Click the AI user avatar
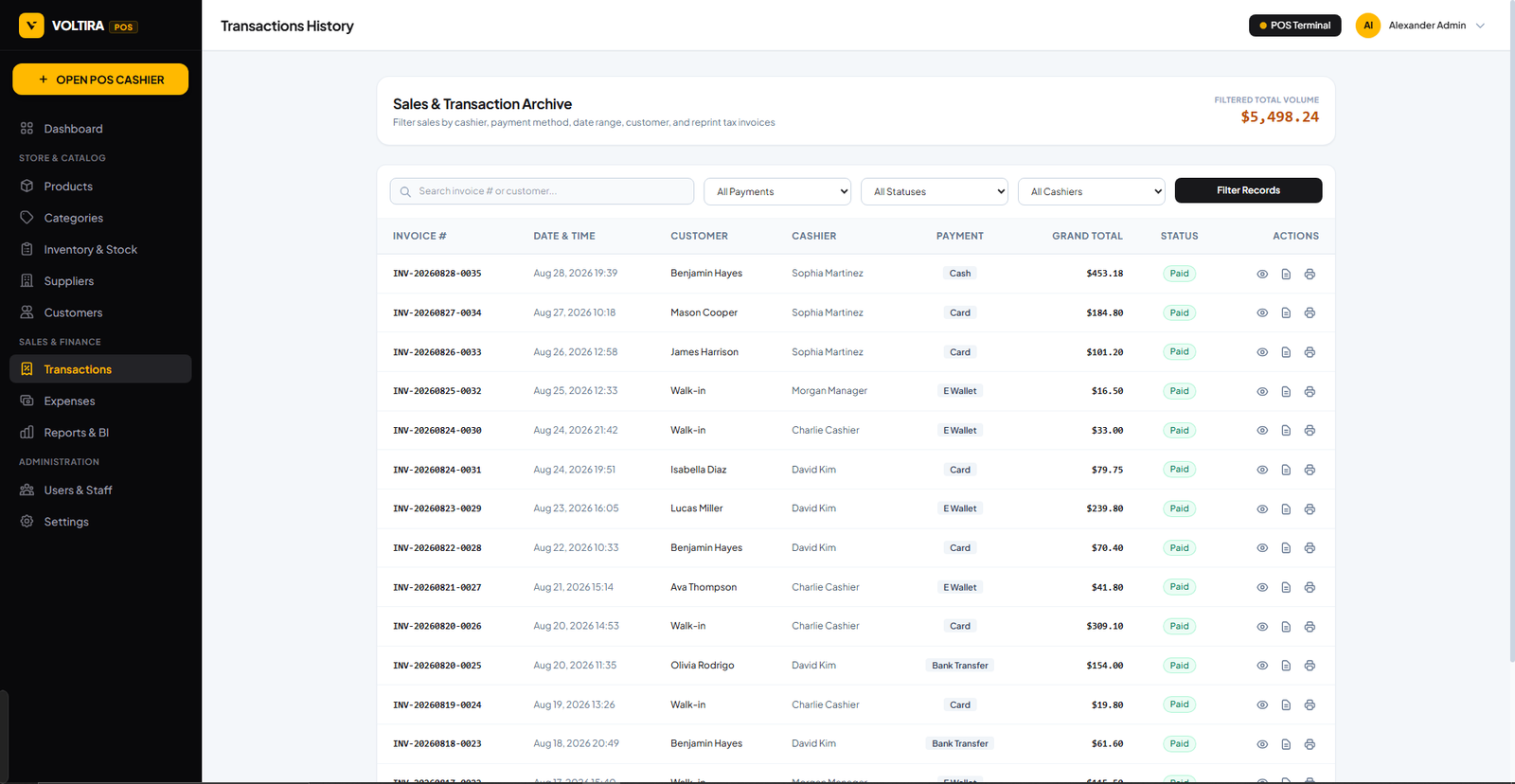The image size is (1515, 784). [1367, 26]
